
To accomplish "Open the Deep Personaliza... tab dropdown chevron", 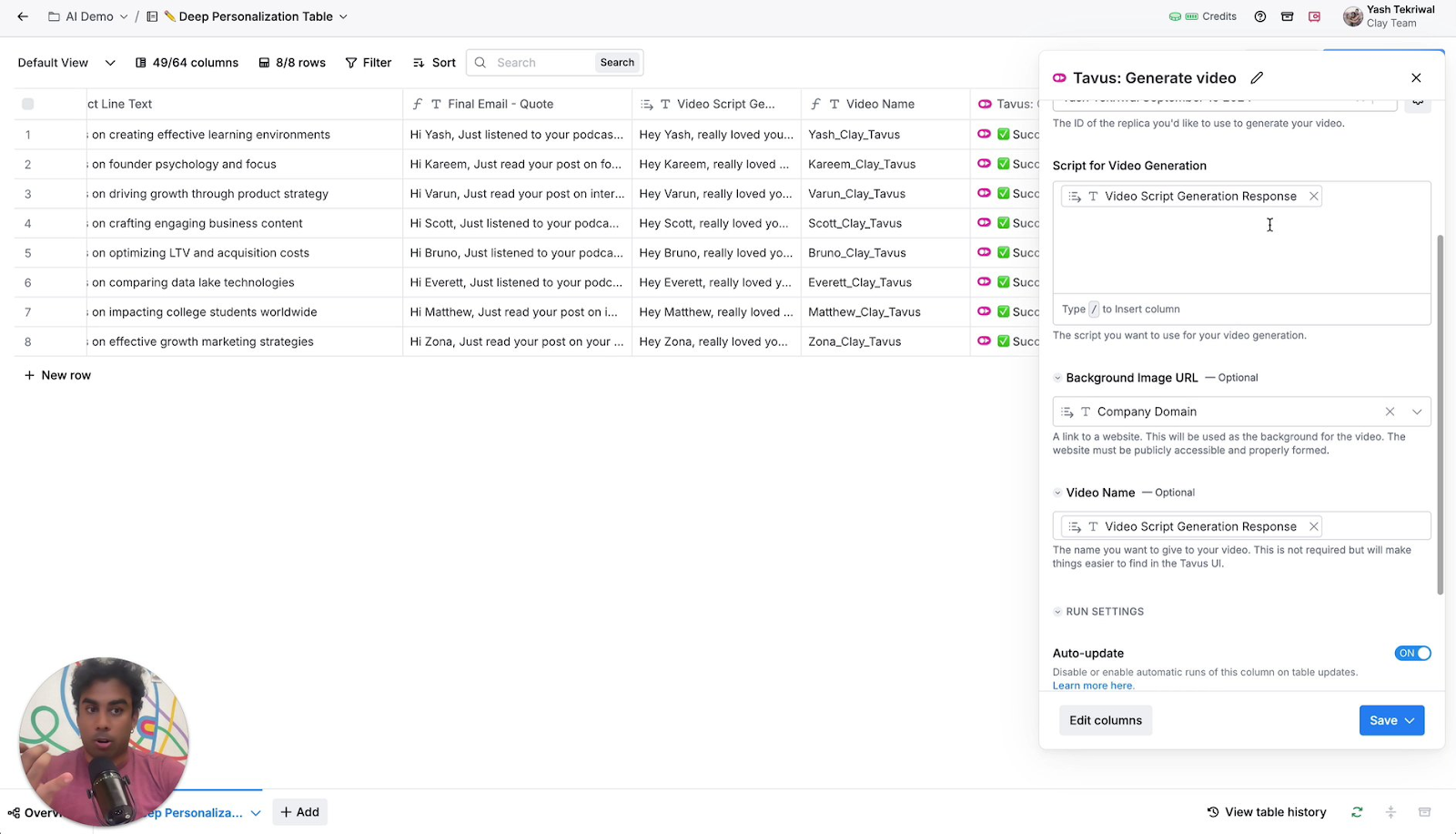I will tap(256, 813).
